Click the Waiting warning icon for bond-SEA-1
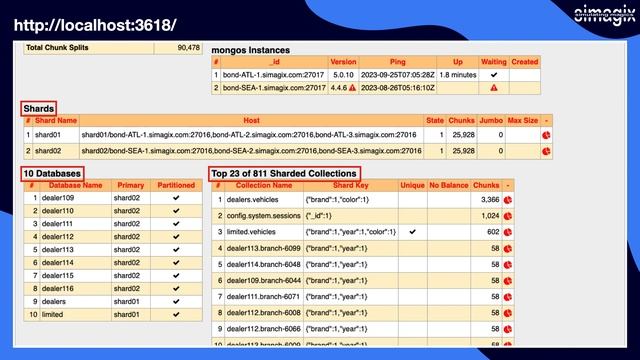The height and width of the screenshot is (360, 640). pyautogui.click(x=494, y=88)
